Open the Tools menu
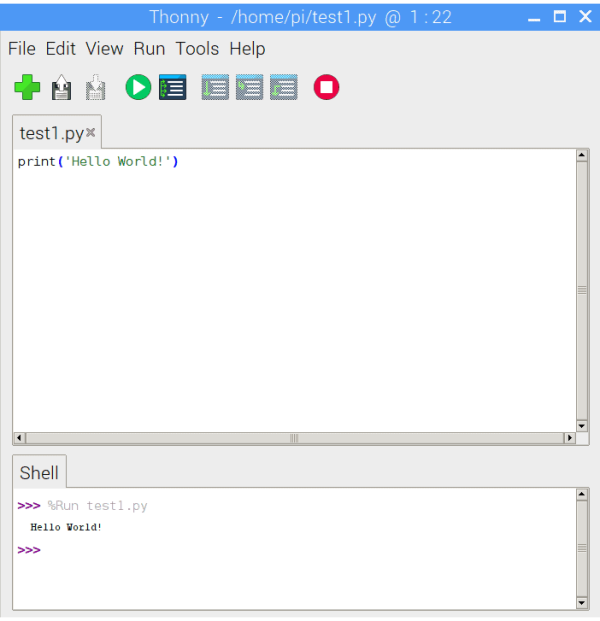The height and width of the screenshot is (621, 600). click(197, 48)
